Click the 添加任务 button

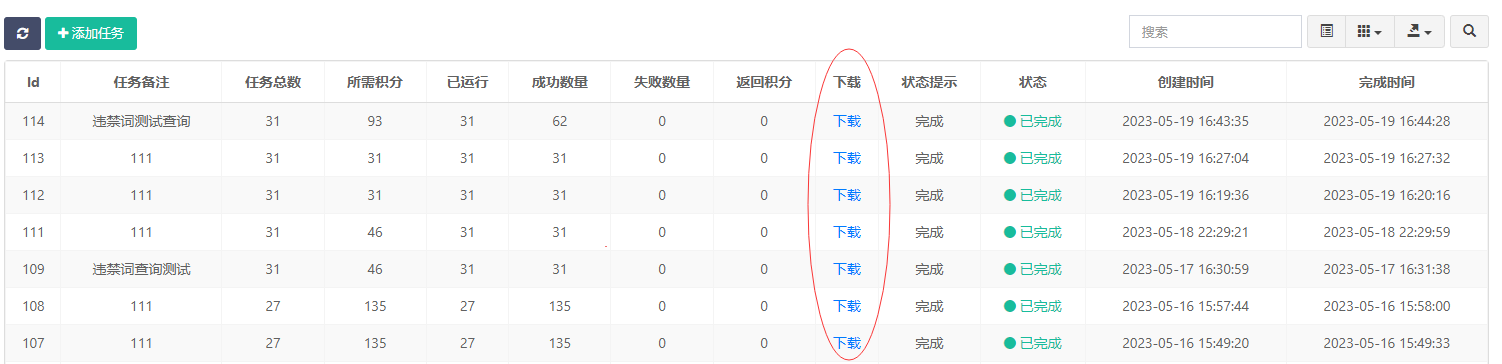coord(91,33)
